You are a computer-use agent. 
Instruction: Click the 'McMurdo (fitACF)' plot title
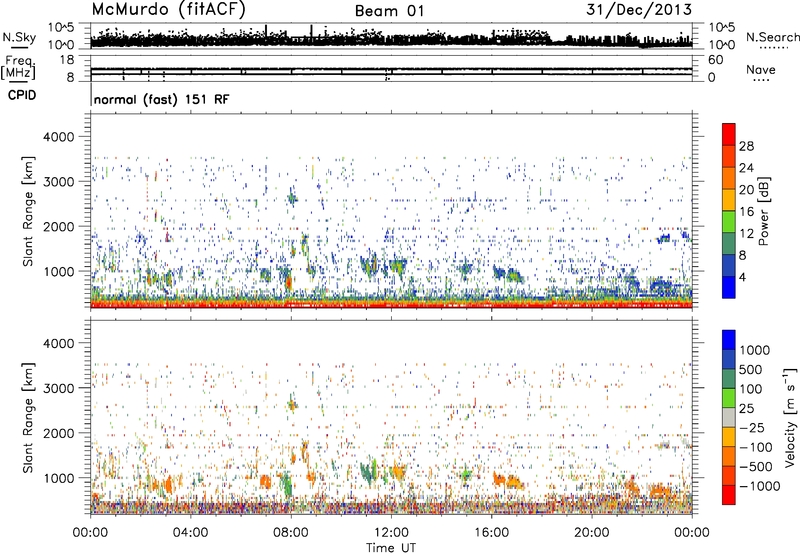pos(168,10)
